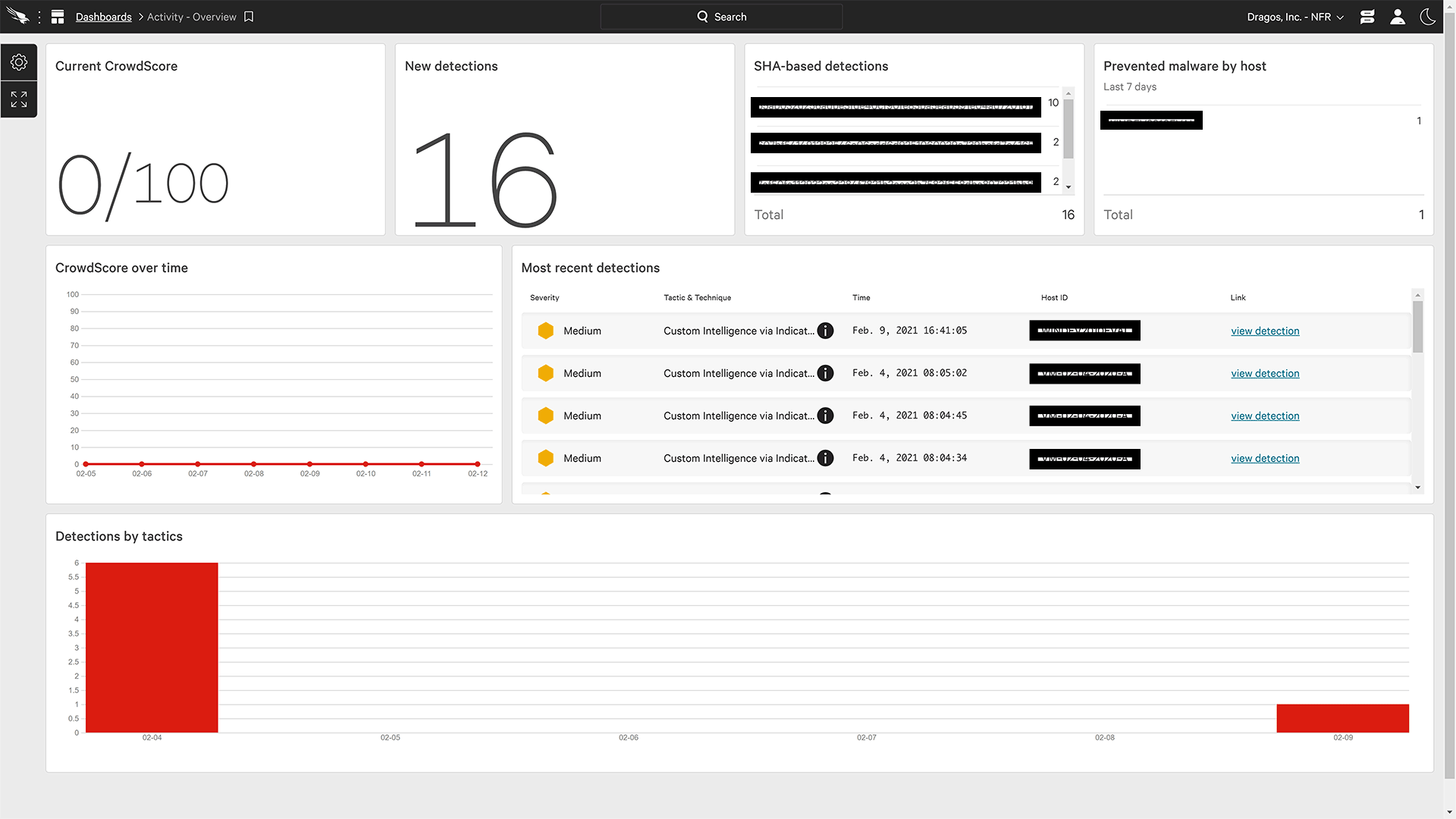The width and height of the screenshot is (1456, 819).
Task: View detection link for Feb 9 entry
Action: click(x=1265, y=330)
